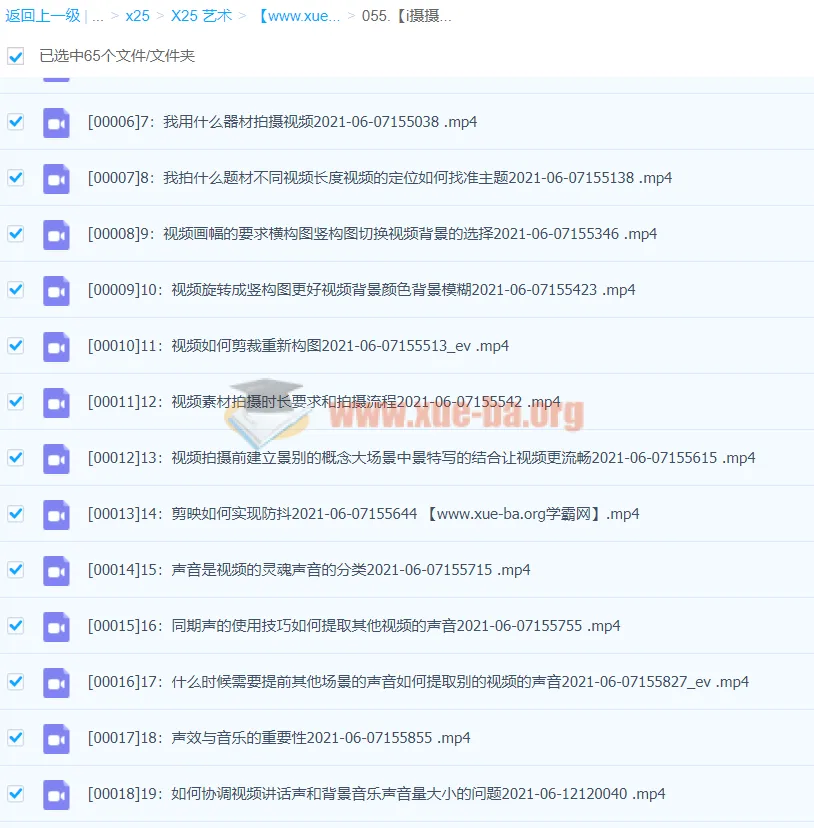Click the video icon for the last row [00018]19
Screen dimensions: 814x828
56,793
